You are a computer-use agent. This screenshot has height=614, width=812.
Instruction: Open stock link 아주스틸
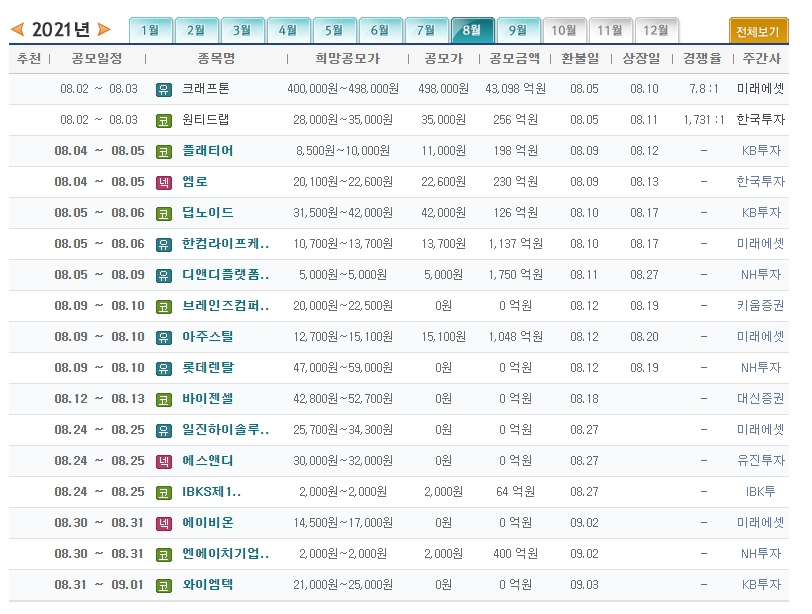coord(208,337)
